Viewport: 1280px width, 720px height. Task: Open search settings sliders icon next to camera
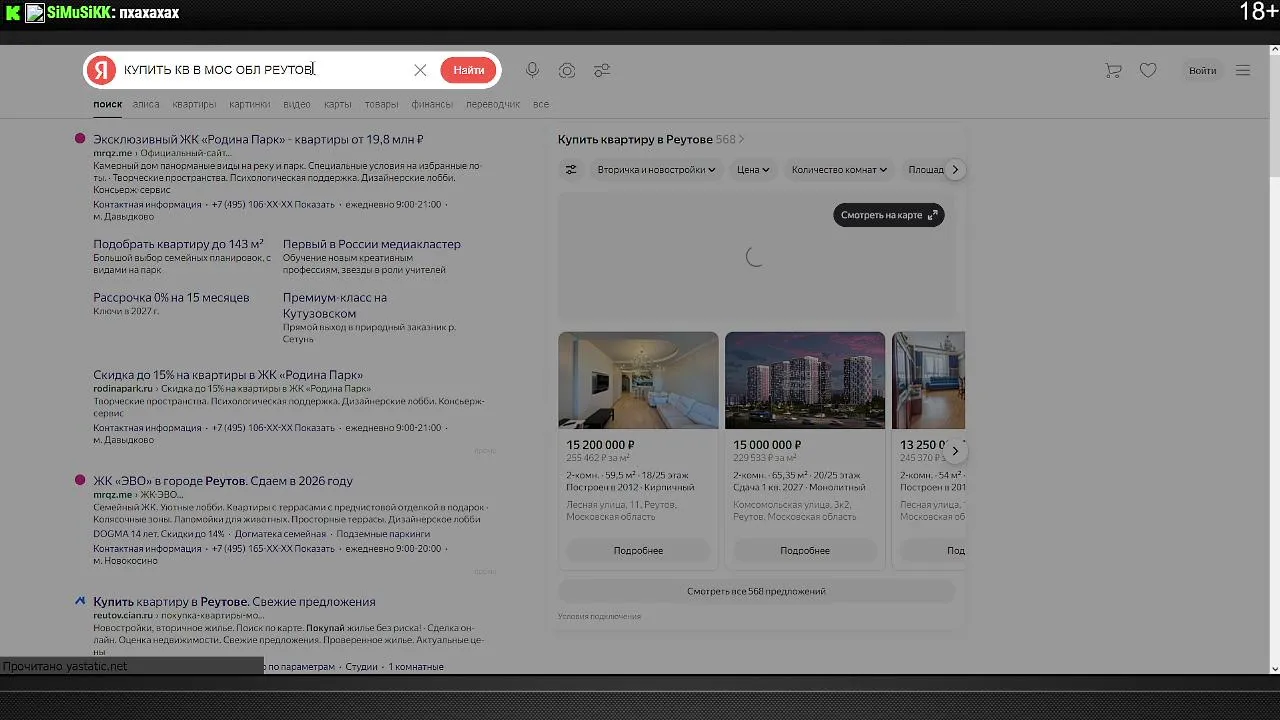pyautogui.click(x=602, y=70)
